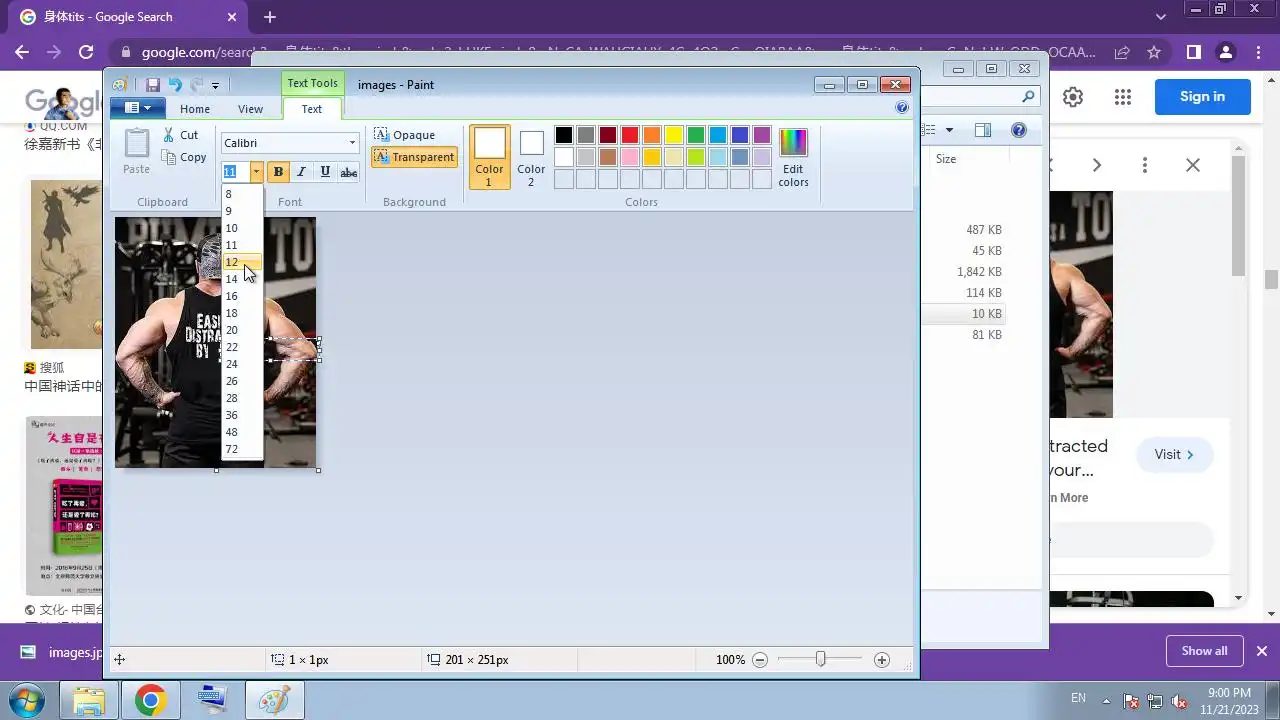Click the Explorer window search magnifier icon
This screenshot has width=1280, height=720.
click(x=1028, y=97)
